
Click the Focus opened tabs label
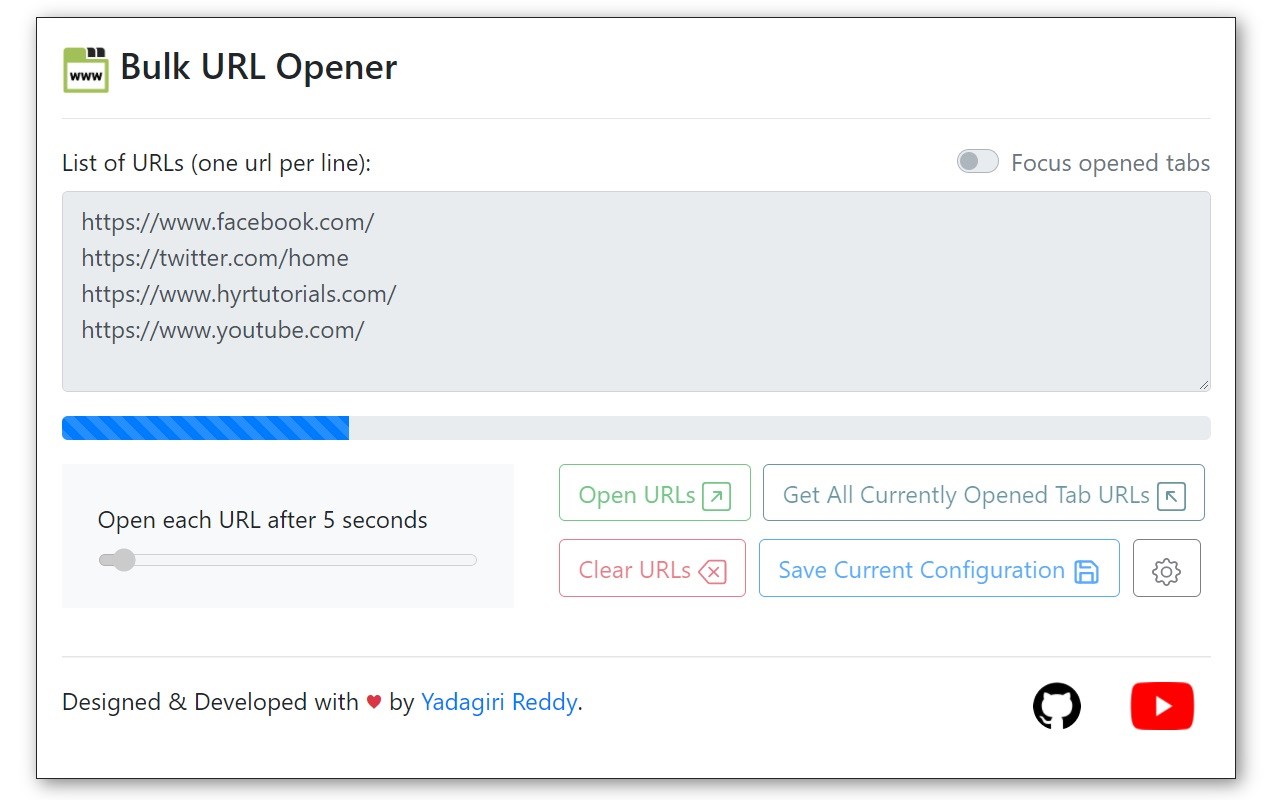[x=1110, y=163]
